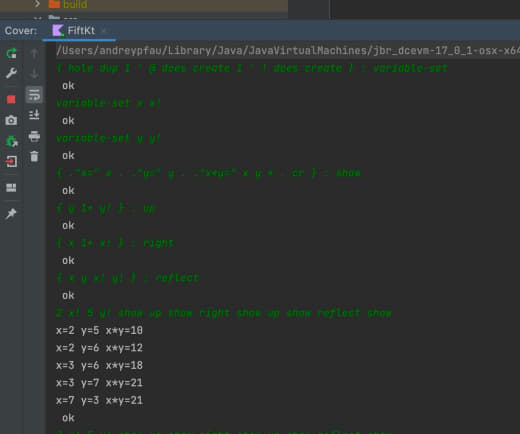Toggle soft-wrap of console lines

coord(34,95)
